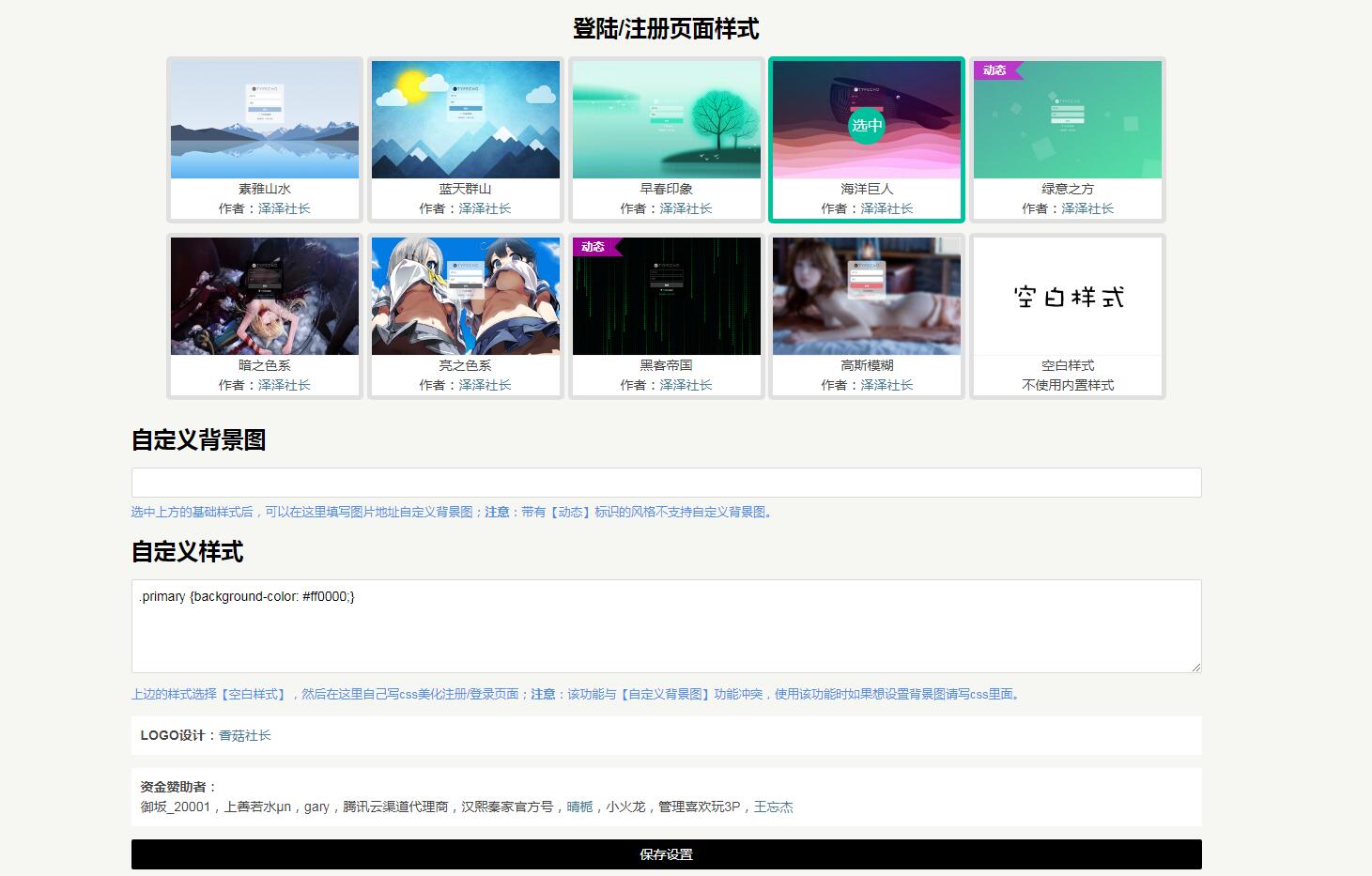Open sponsor link 晴栀
Viewport: 1372px width, 876px height.
pyautogui.click(x=579, y=807)
